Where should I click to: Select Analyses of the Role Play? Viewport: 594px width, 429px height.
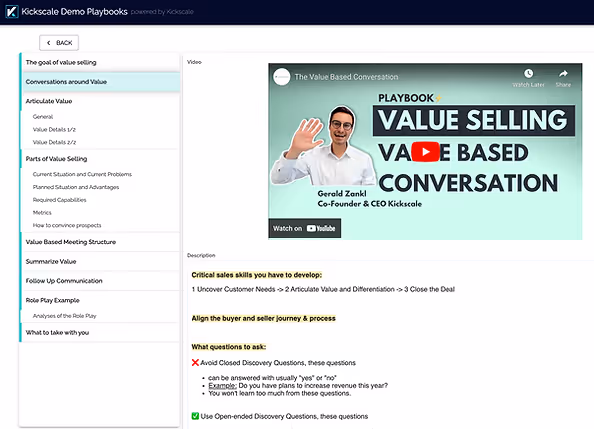pyautogui.click(x=64, y=316)
